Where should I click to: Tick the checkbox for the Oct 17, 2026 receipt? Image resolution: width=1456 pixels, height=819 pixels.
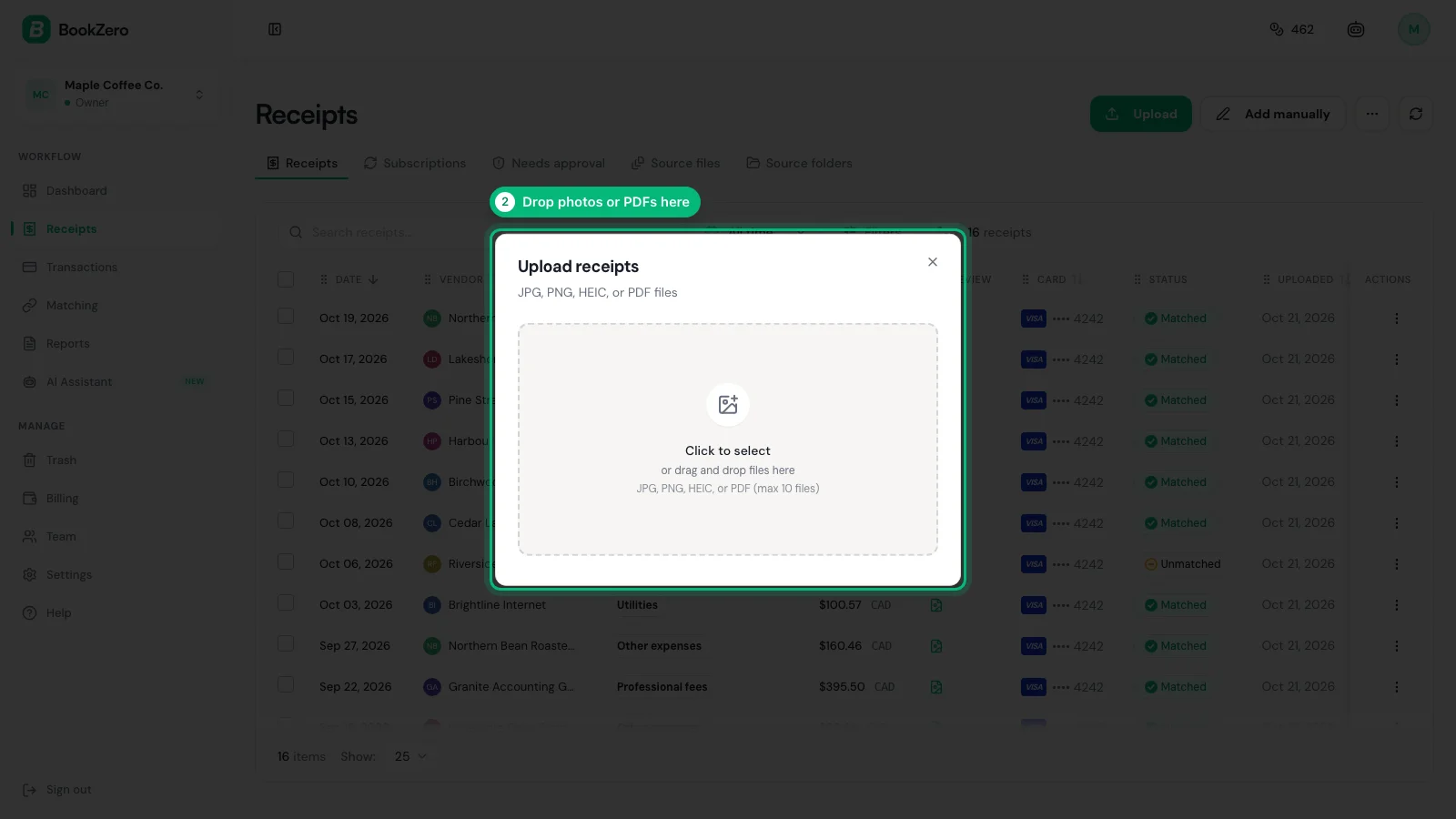coord(286,358)
